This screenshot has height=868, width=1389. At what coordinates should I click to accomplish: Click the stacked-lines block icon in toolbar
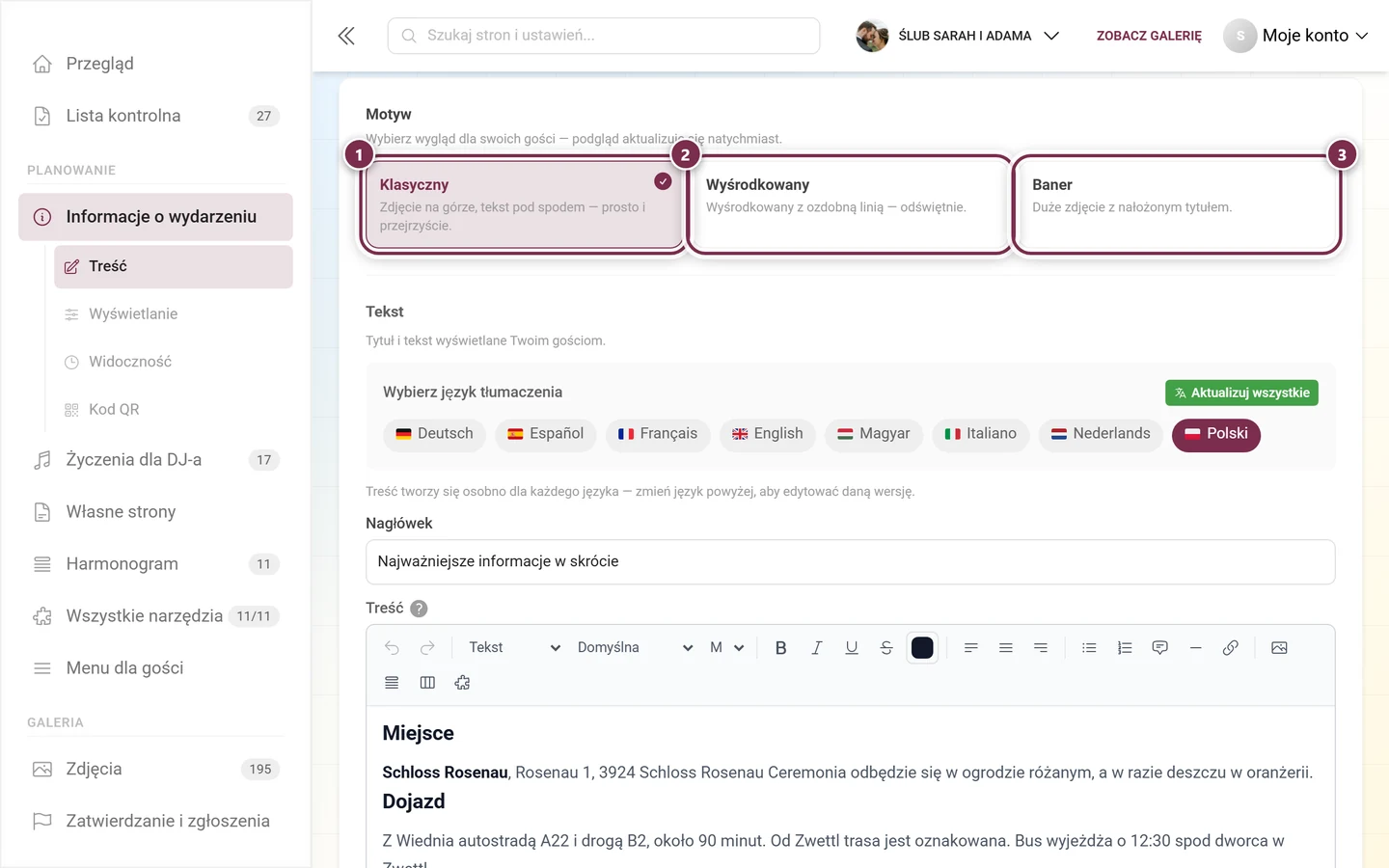point(392,683)
